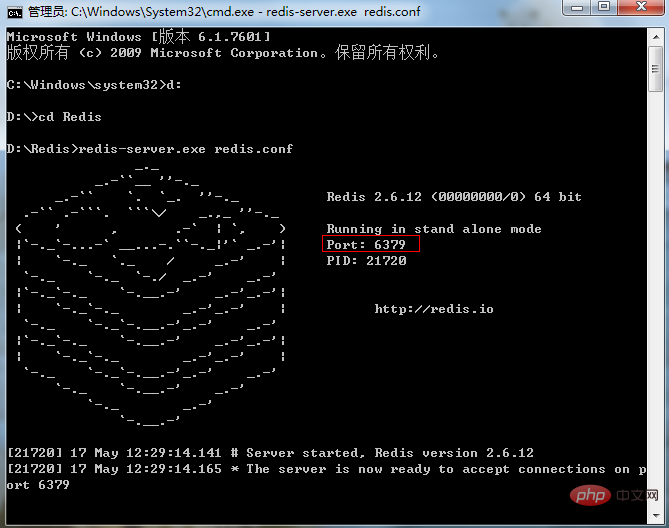Close the redis-server cmd window
This screenshot has height=528, width=669.
point(641,7)
